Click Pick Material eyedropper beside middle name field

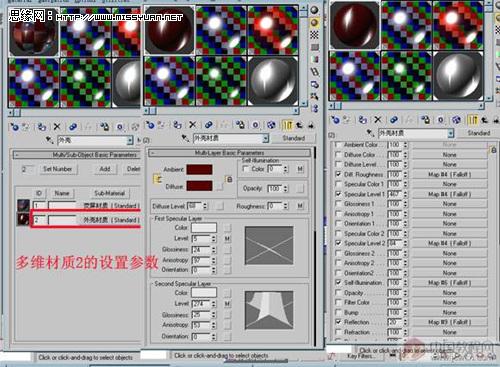pos(185,138)
